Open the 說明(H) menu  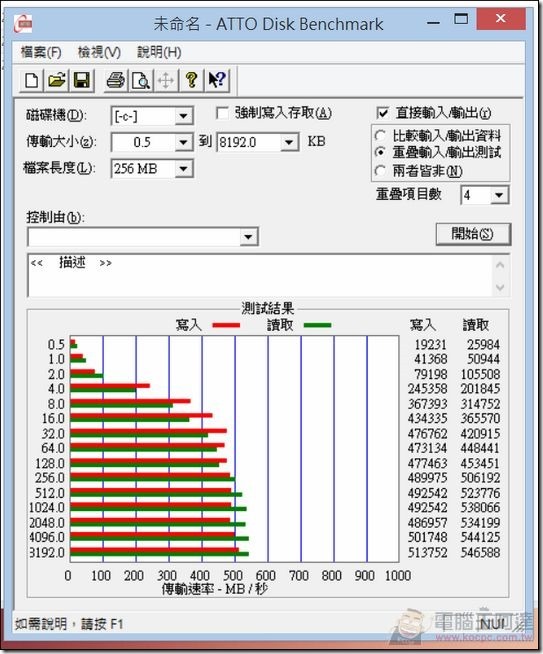click(x=159, y=53)
